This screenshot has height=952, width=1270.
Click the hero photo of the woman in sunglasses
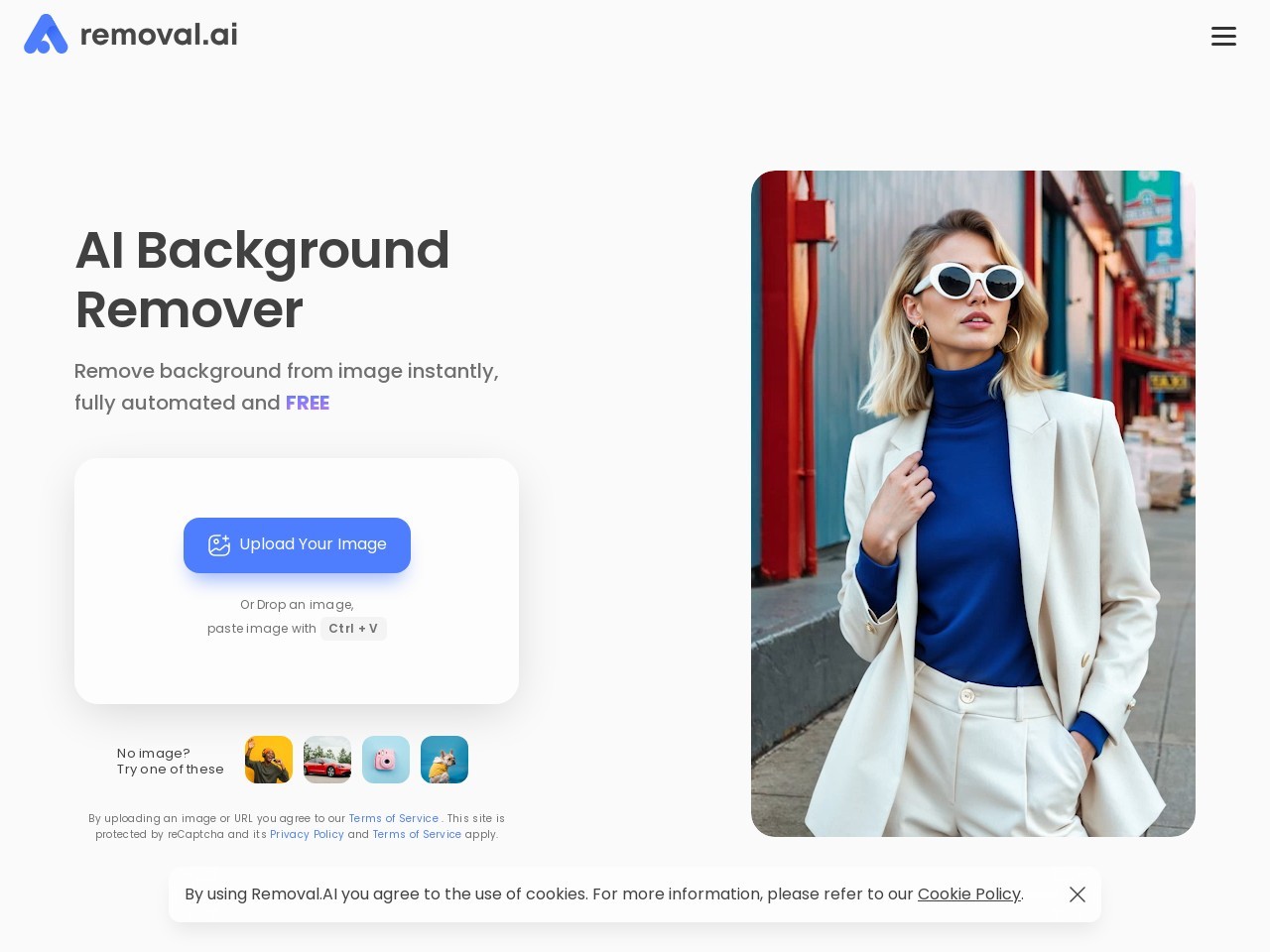(973, 504)
